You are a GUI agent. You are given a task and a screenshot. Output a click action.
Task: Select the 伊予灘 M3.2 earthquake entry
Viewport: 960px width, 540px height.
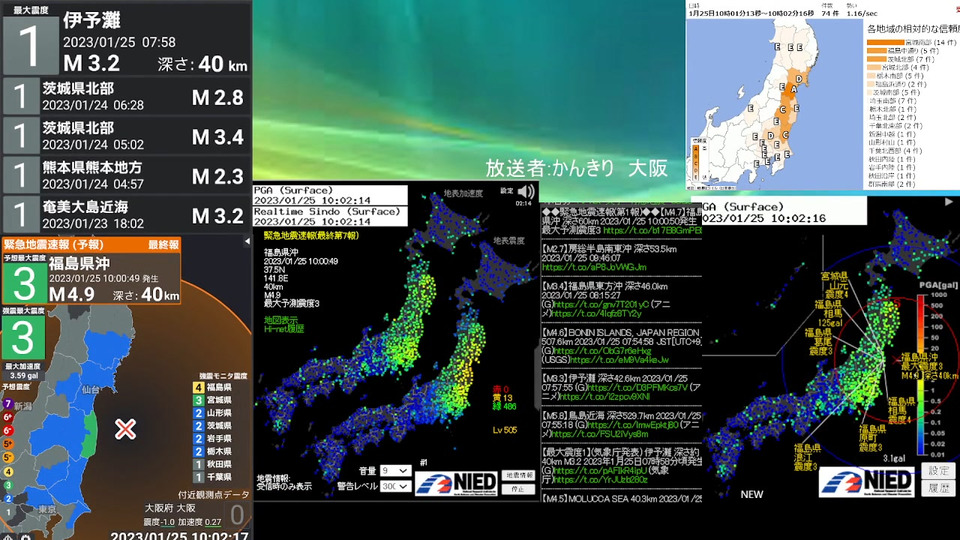pyautogui.click(x=126, y=38)
